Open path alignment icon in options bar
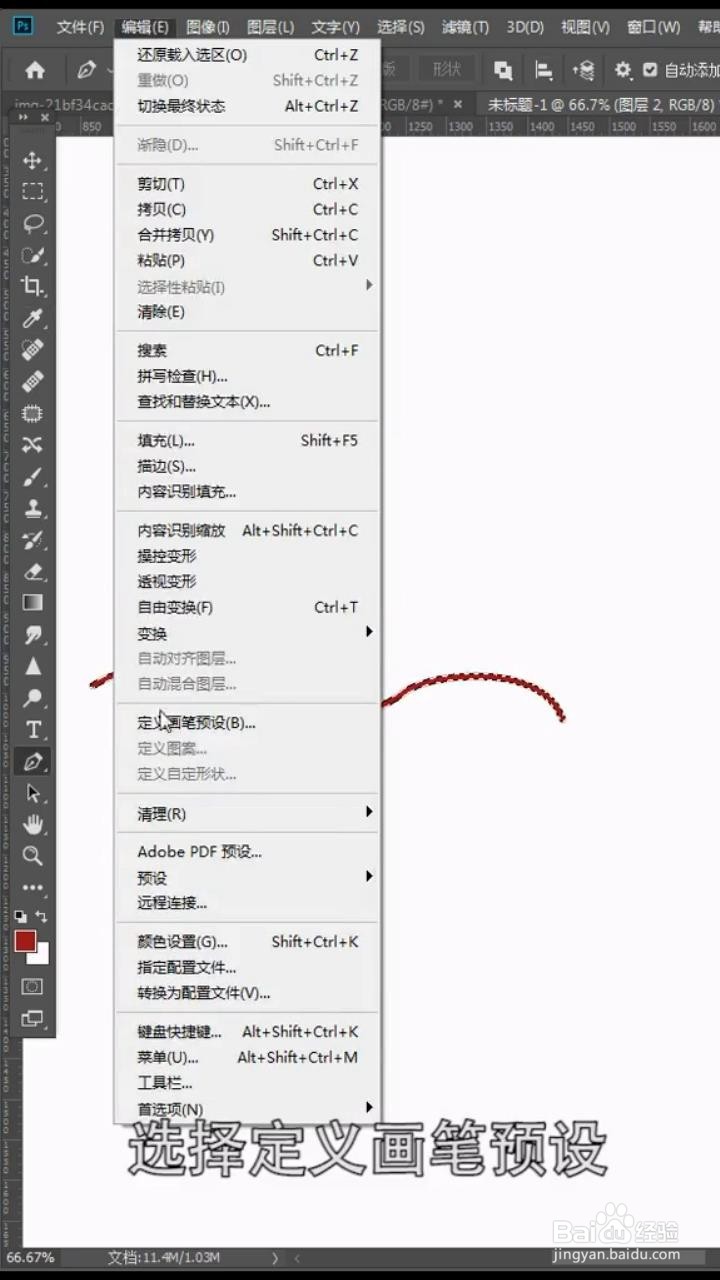The height and width of the screenshot is (1280, 720). [544, 70]
